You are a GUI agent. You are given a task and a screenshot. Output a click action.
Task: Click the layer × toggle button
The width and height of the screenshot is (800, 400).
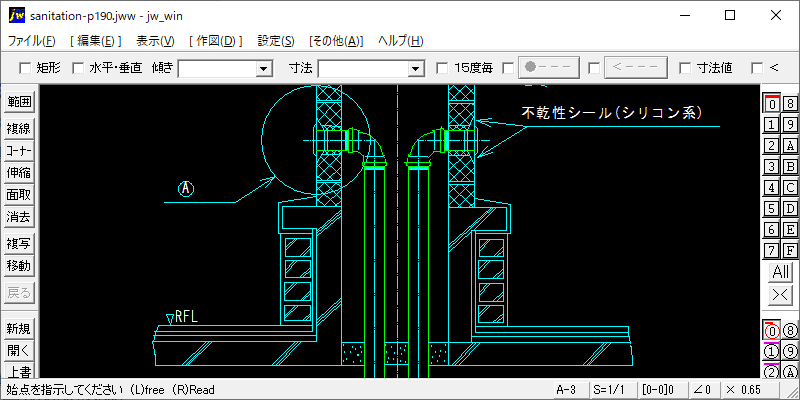pyautogui.click(x=781, y=294)
